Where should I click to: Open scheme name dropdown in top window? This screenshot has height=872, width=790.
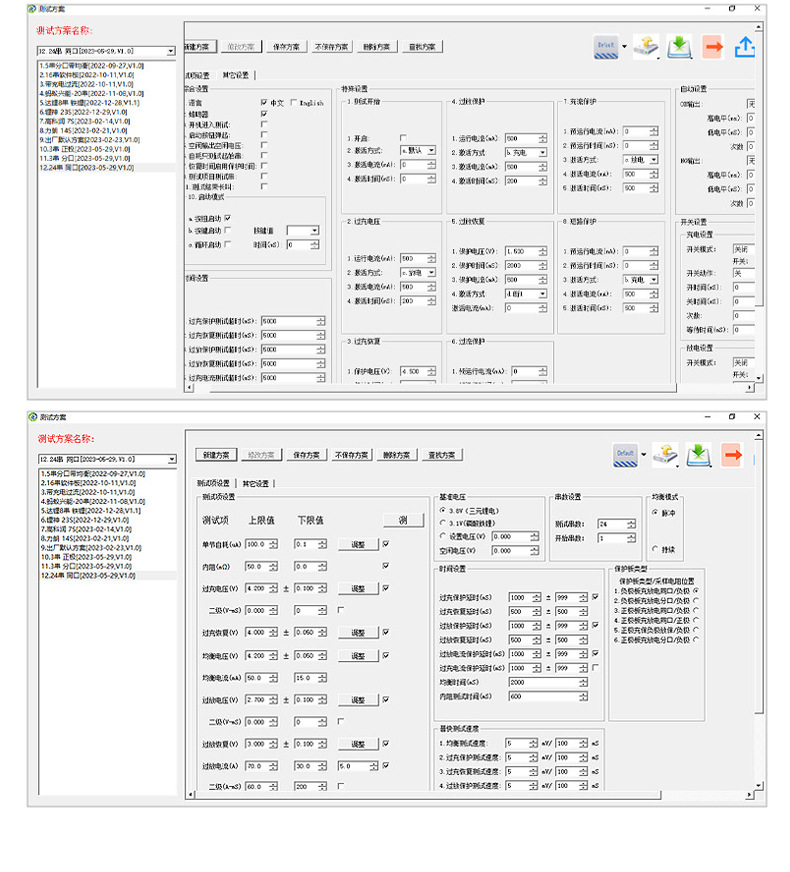click(171, 51)
